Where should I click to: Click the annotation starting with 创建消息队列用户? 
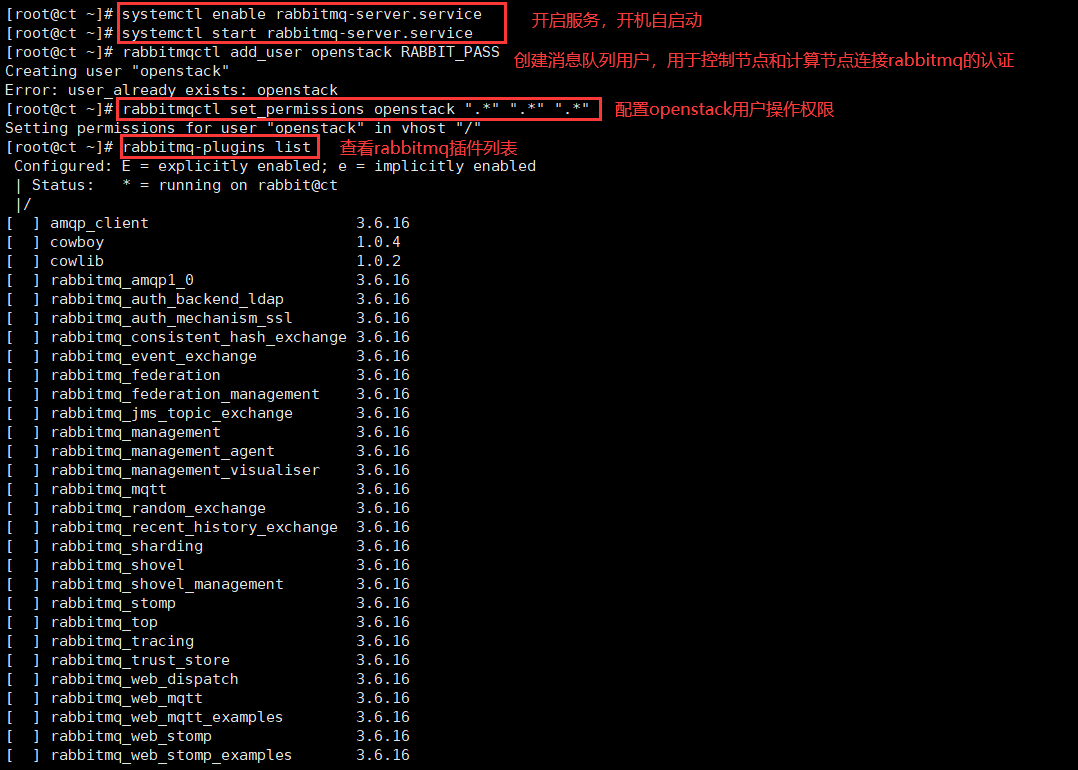click(764, 60)
